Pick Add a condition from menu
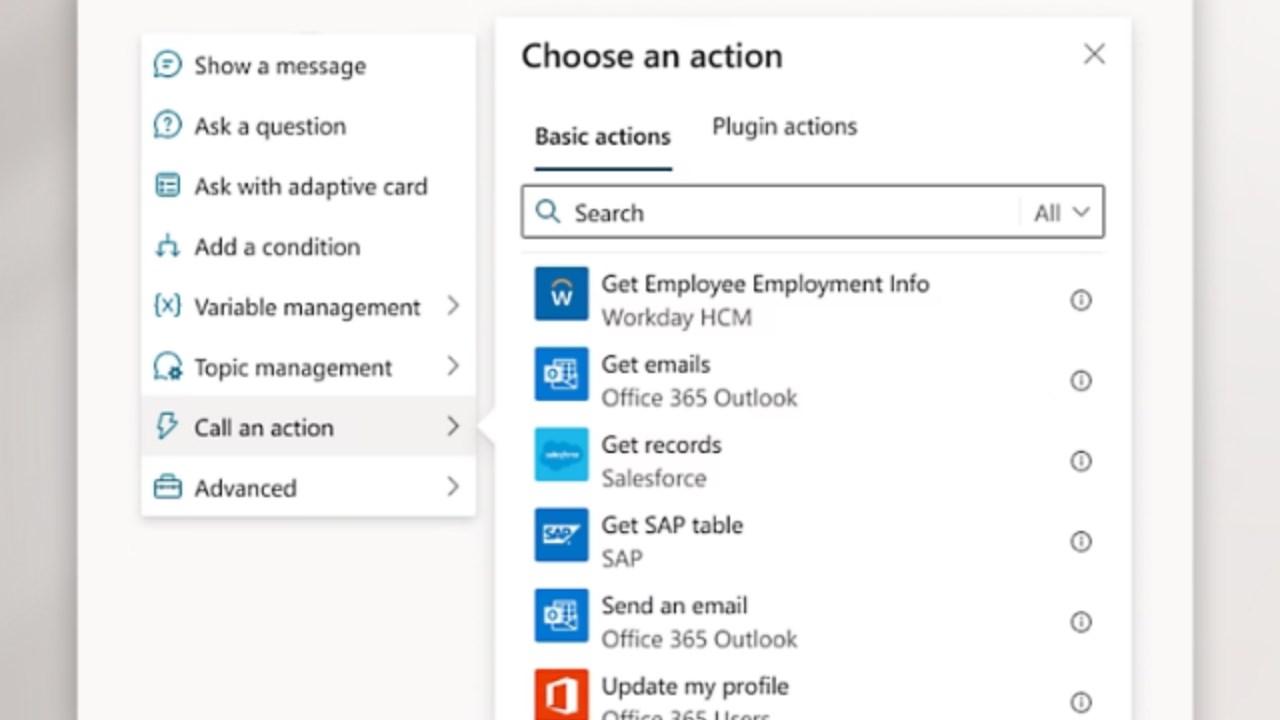1280x720 pixels. (x=276, y=247)
